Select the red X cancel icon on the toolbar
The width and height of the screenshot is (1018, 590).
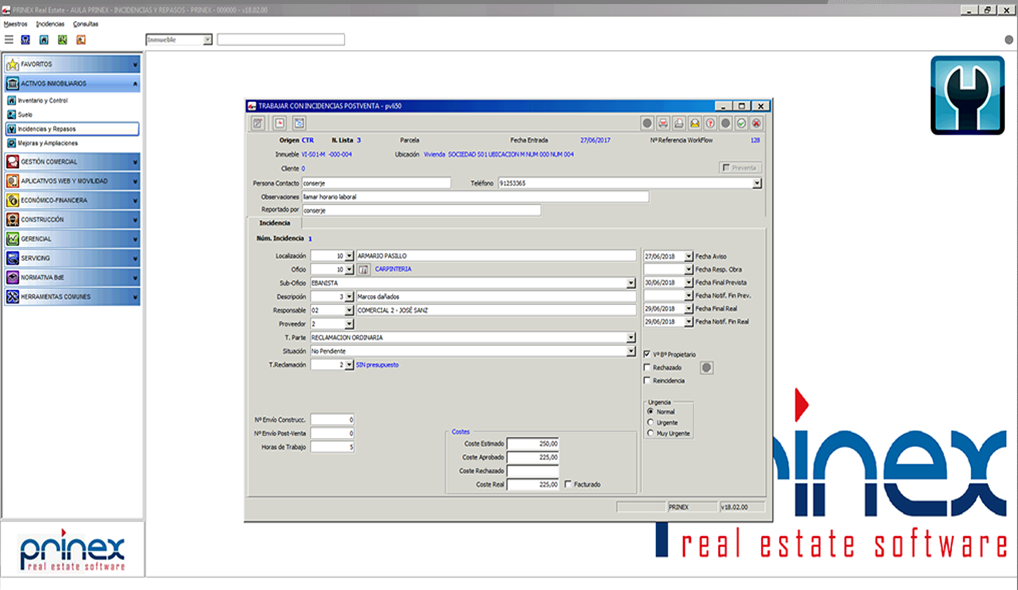pyautogui.click(x=756, y=123)
